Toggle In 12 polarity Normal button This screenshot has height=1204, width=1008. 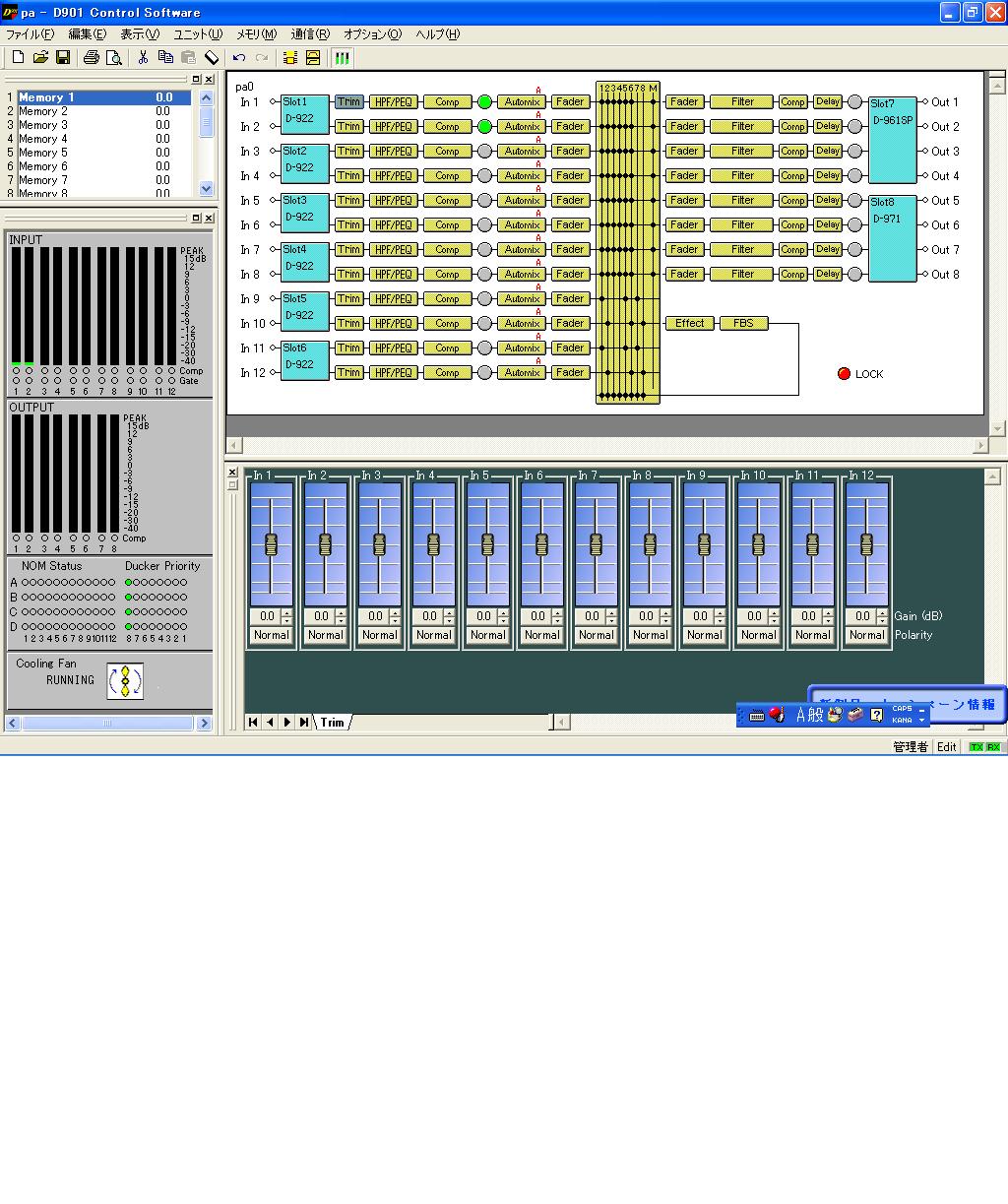coord(866,635)
